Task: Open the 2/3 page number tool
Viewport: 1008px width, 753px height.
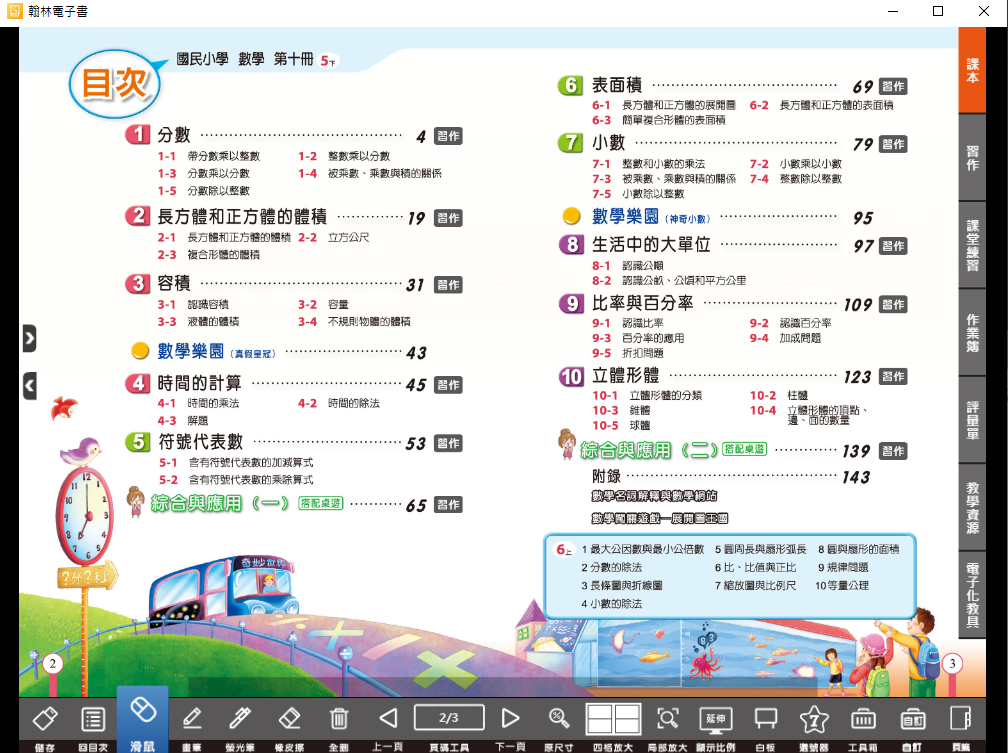Action: point(449,717)
